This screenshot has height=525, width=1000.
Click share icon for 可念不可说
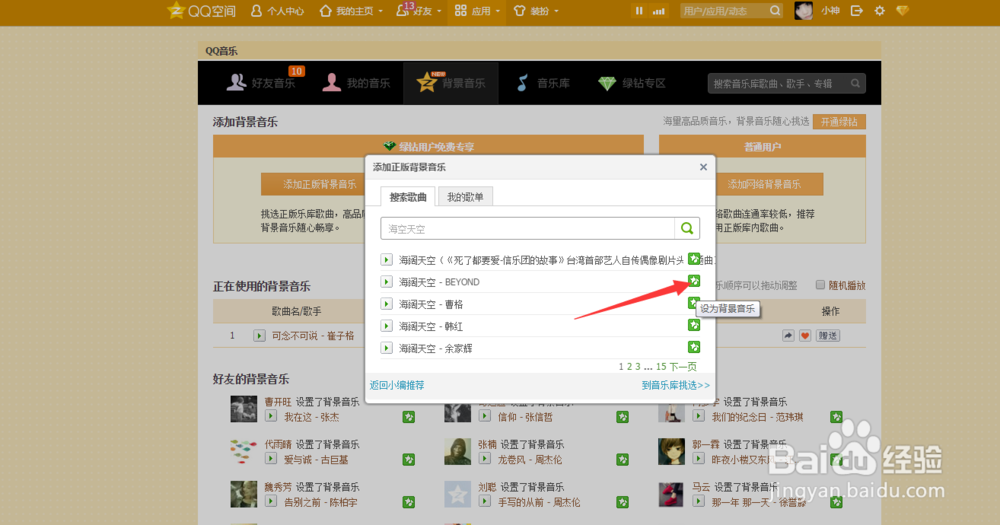click(x=788, y=336)
